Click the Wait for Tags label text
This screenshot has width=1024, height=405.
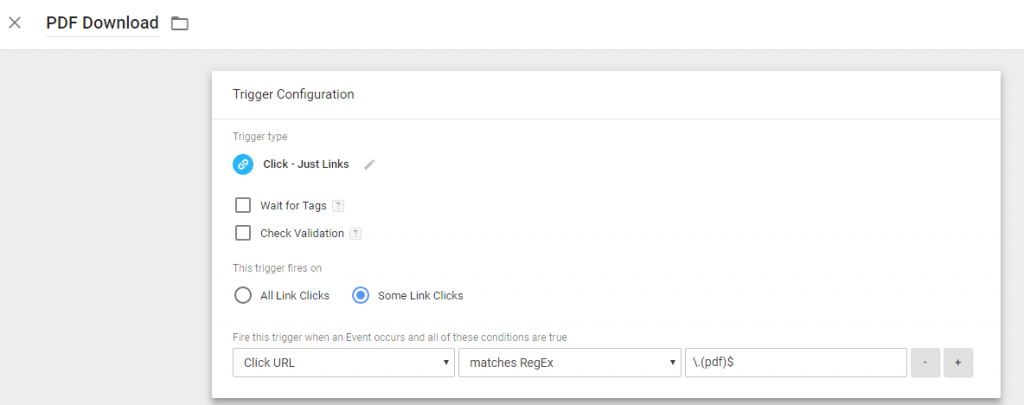coord(293,206)
